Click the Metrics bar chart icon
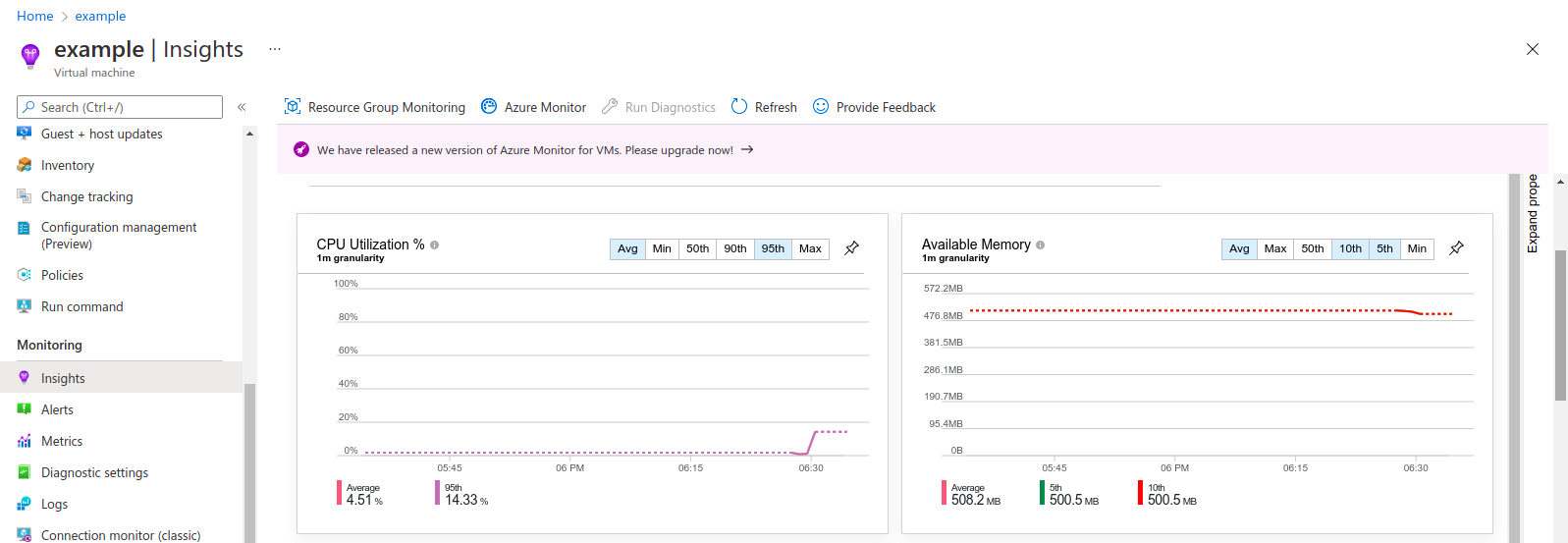 click(25, 441)
